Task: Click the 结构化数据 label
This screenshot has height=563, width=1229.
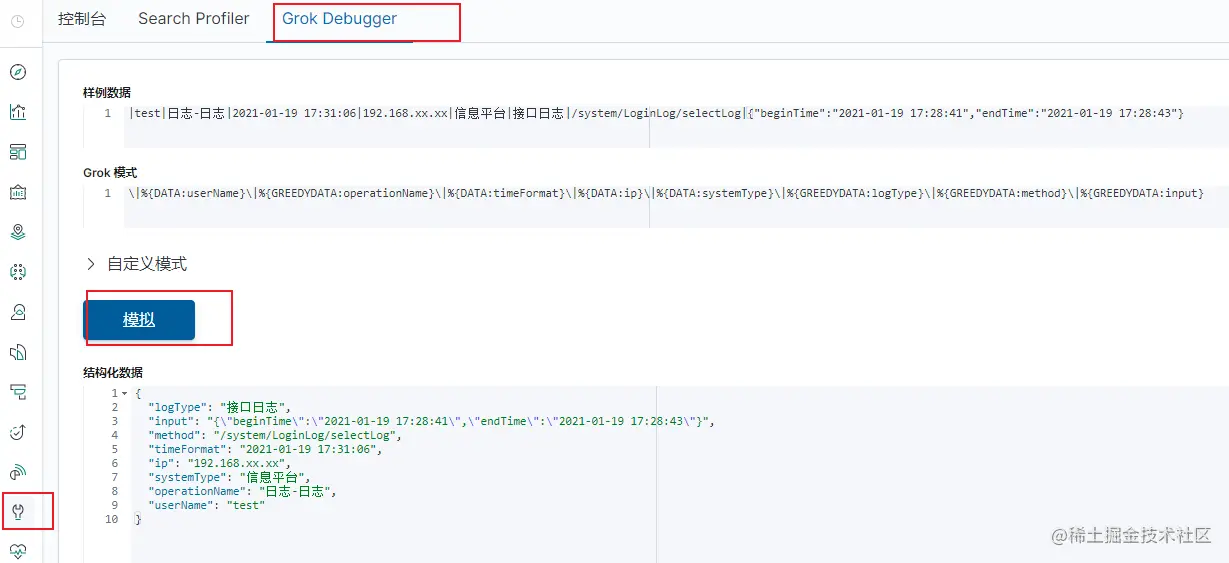Action: (x=113, y=373)
